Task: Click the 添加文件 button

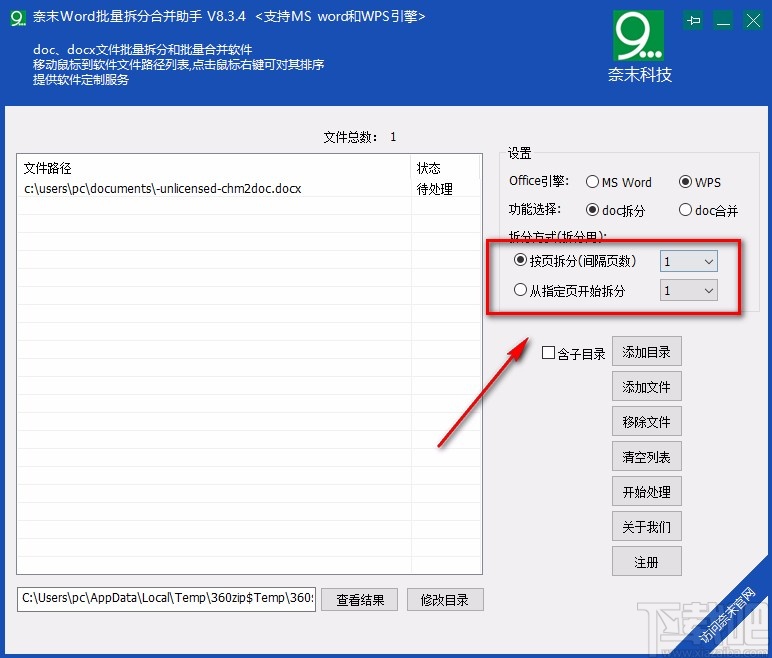Action: click(646, 387)
